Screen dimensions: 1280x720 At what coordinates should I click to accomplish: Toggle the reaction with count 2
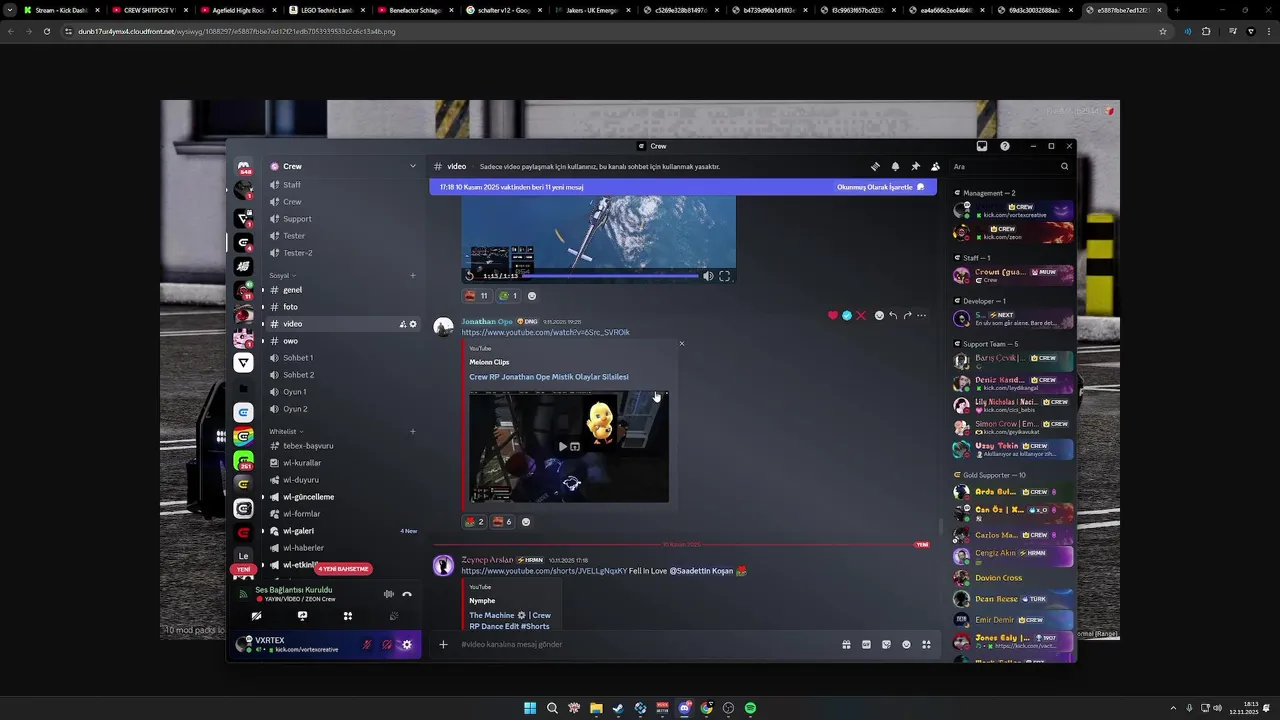474,522
